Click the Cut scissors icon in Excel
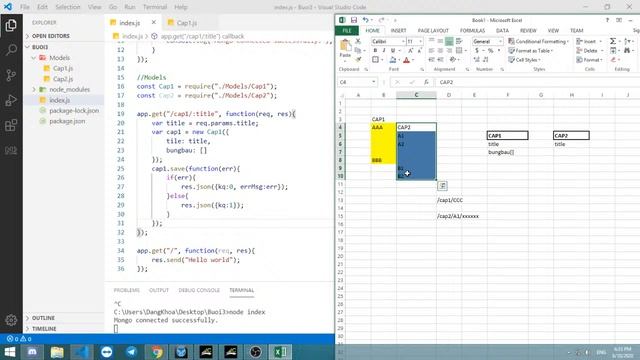Image resolution: width=640 pixels, height=360 pixels. pos(358,41)
